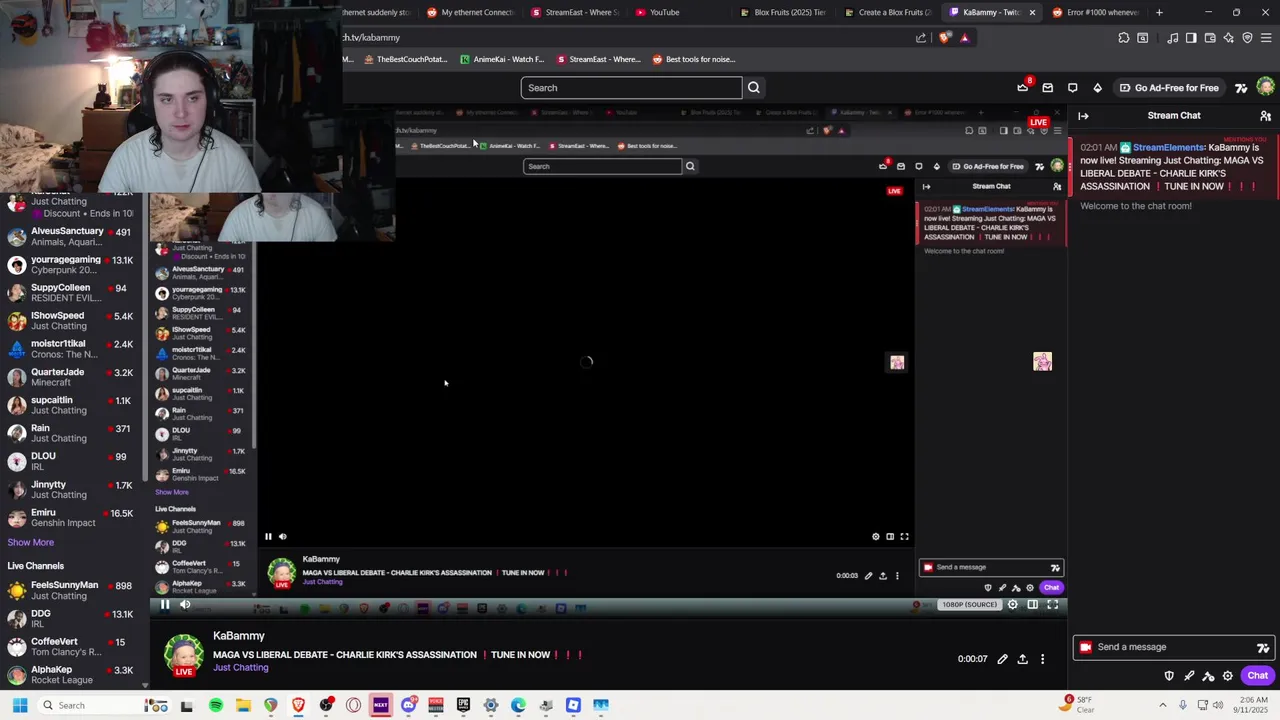Open the browser hamburger main menu
The height and width of the screenshot is (720, 1280).
point(1266,38)
